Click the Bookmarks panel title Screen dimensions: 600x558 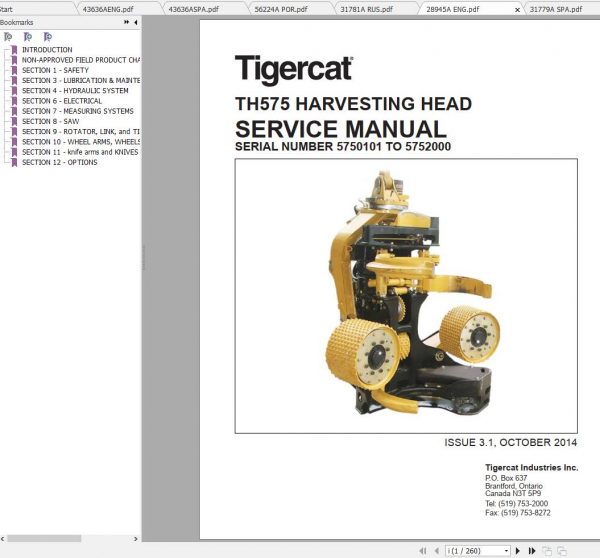(x=16, y=23)
